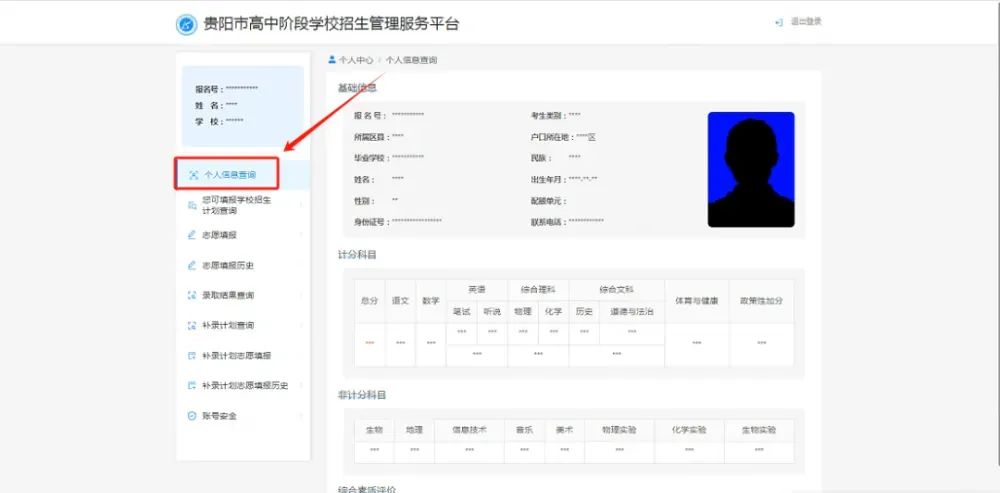Click the user info card with 报名号
The width and height of the screenshot is (1000, 493).
243,106
